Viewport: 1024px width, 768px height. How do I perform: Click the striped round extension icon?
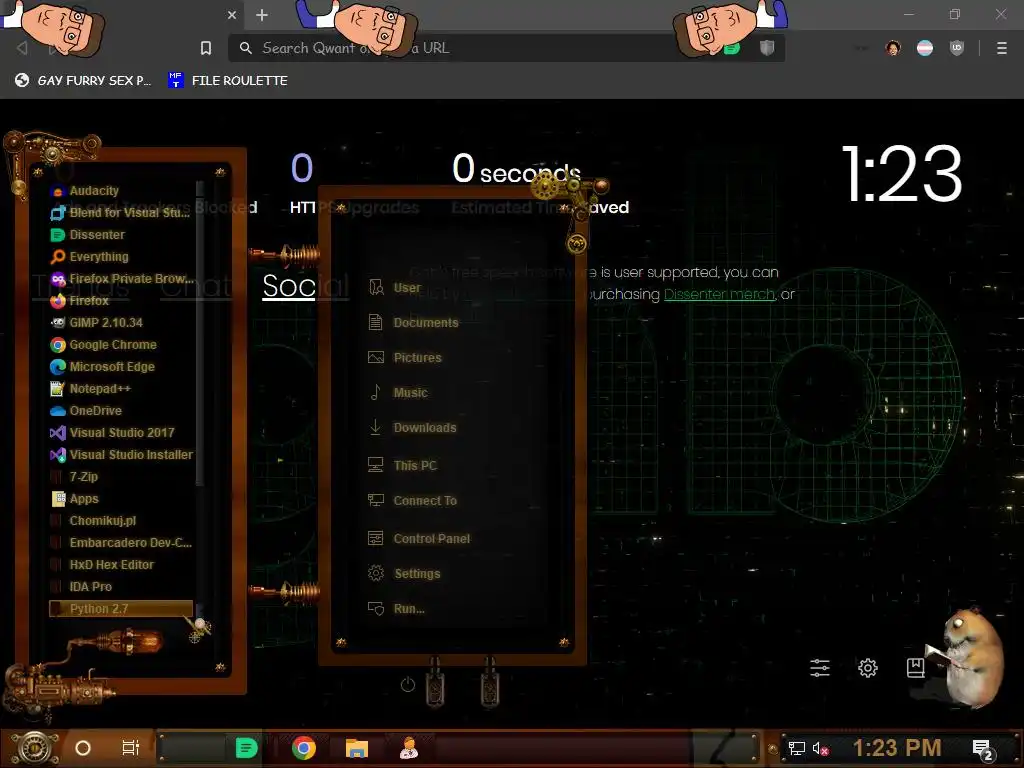pos(925,48)
